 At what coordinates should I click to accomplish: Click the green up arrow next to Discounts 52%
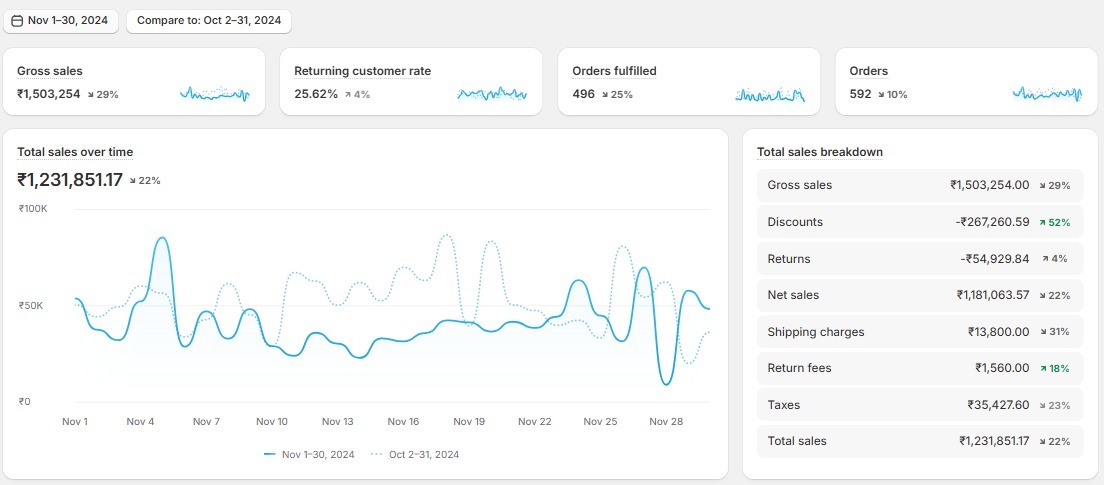tap(1043, 222)
